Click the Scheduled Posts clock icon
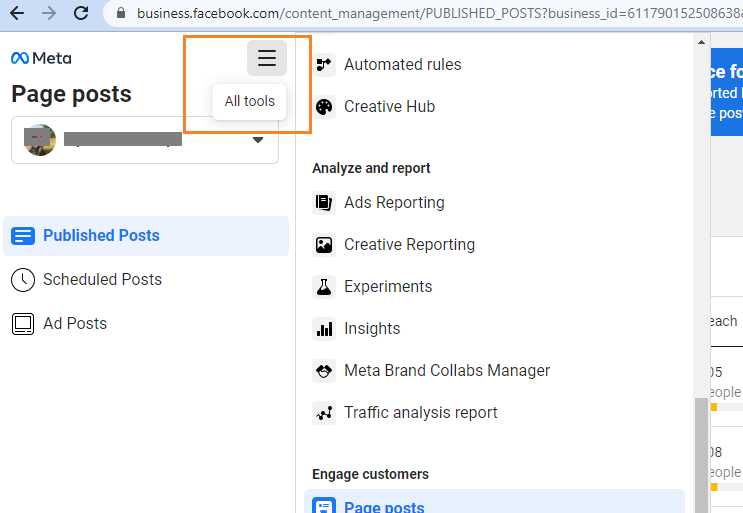 pyautogui.click(x=23, y=279)
